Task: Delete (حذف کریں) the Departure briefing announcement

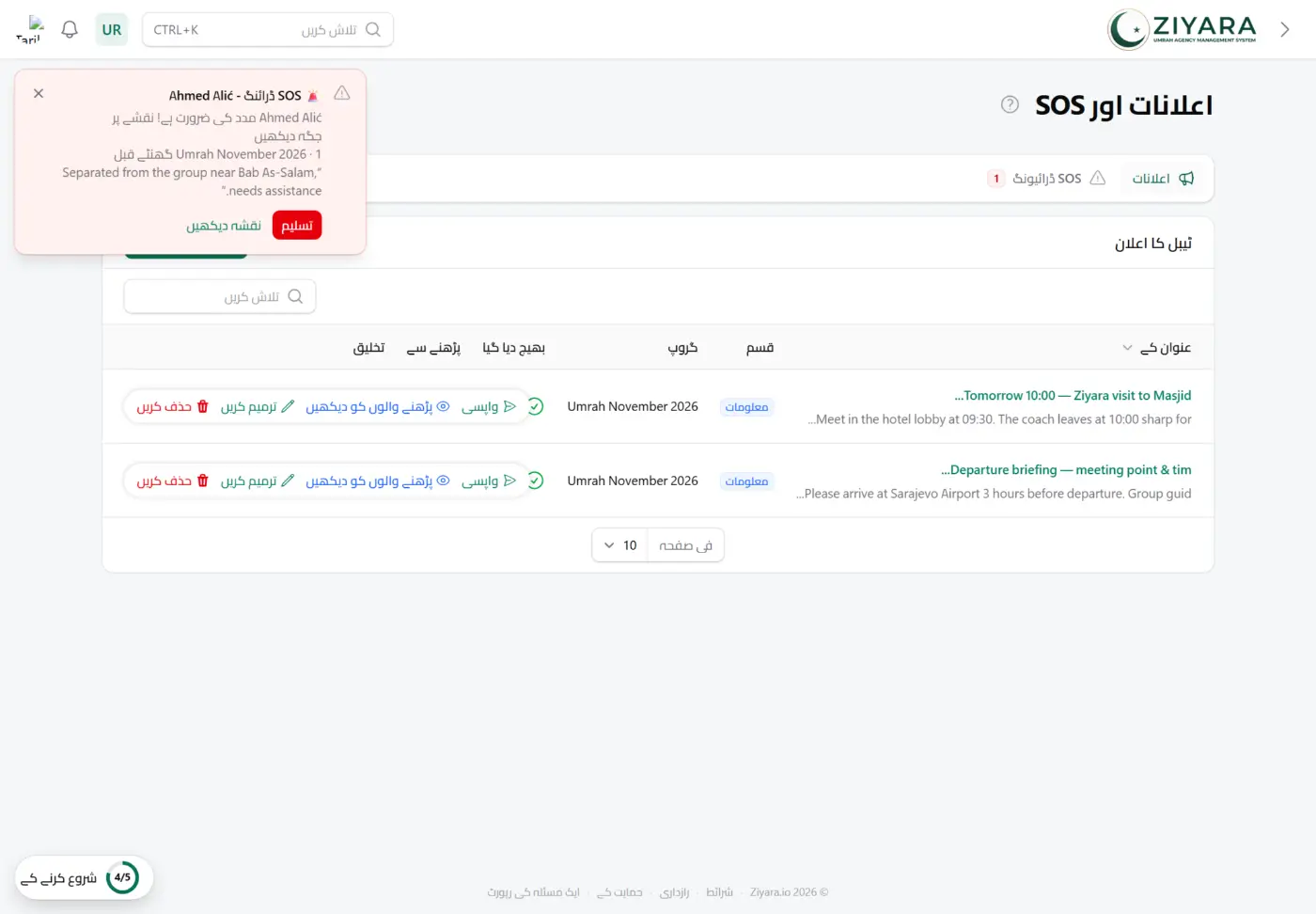Action: pyautogui.click(x=173, y=481)
